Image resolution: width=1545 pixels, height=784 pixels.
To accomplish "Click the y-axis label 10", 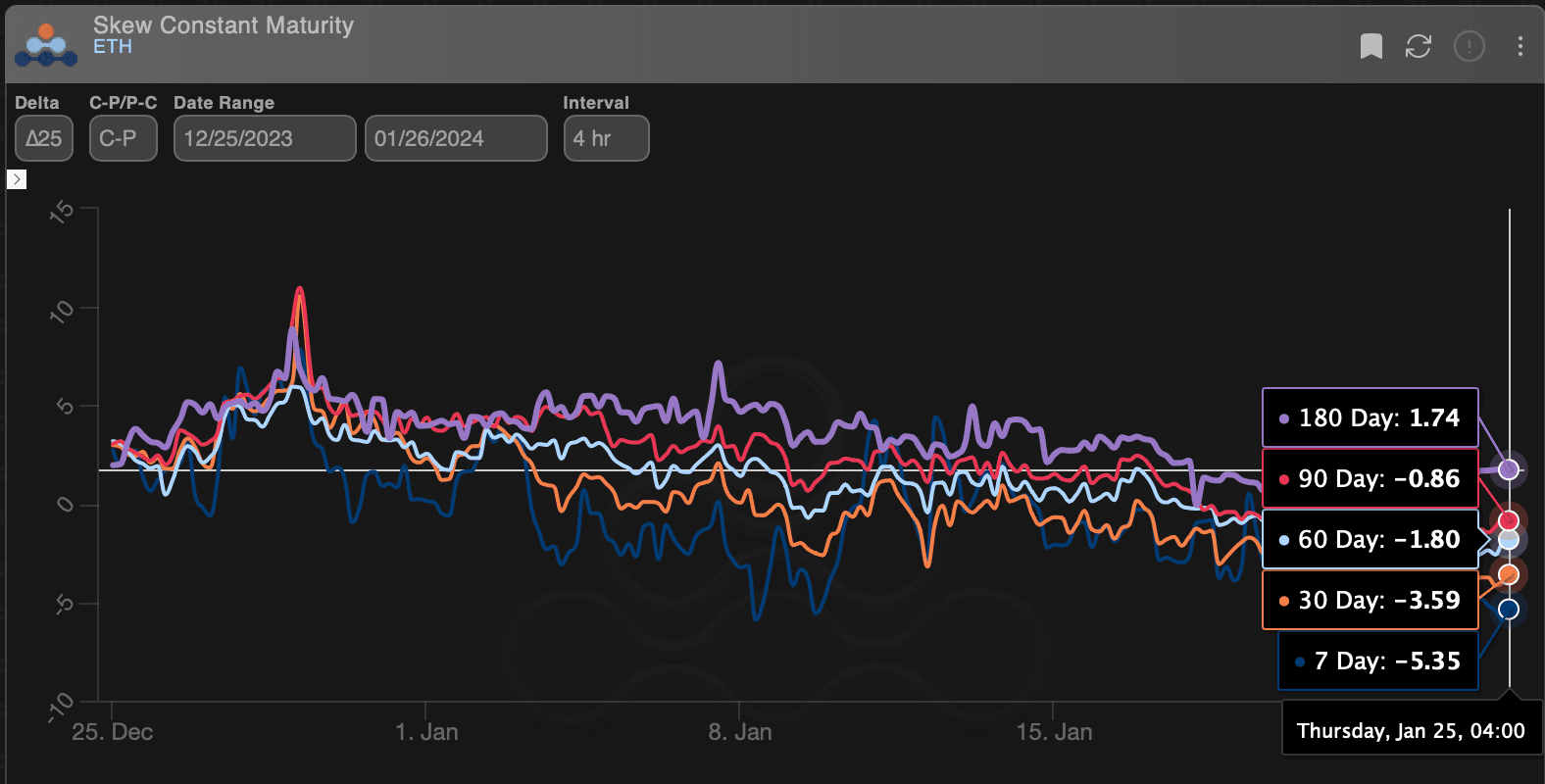I will (62, 312).
